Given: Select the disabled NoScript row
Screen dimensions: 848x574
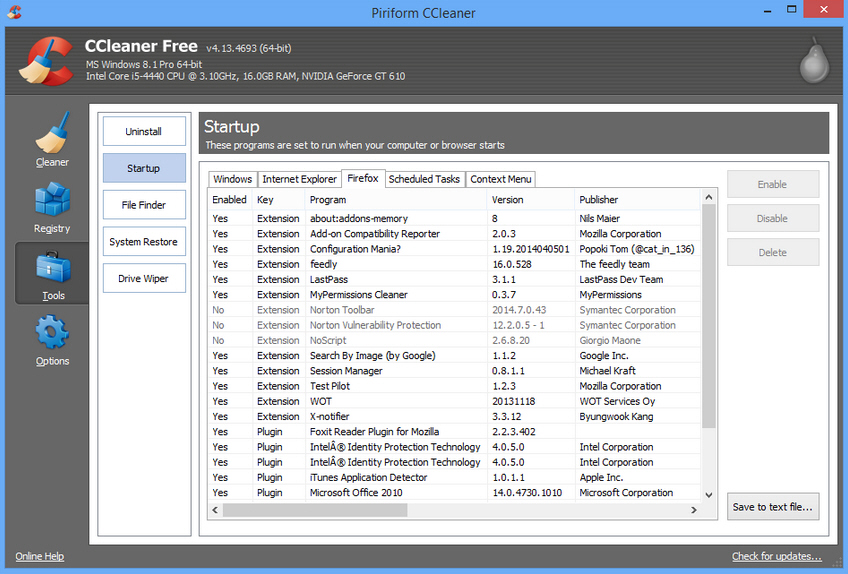Looking at the screenshot, I should 454,340.
